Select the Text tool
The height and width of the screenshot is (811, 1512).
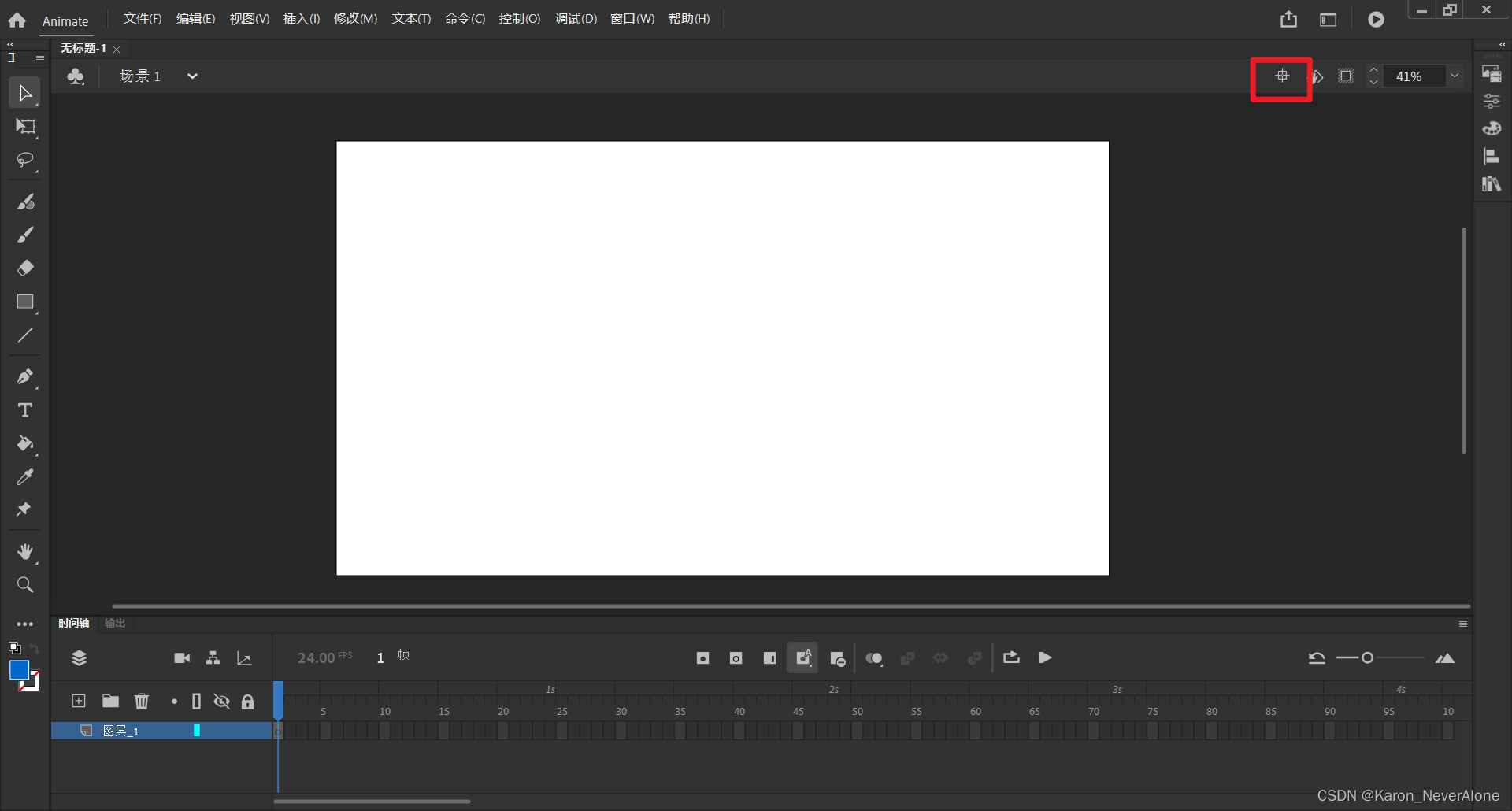coord(25,410)
